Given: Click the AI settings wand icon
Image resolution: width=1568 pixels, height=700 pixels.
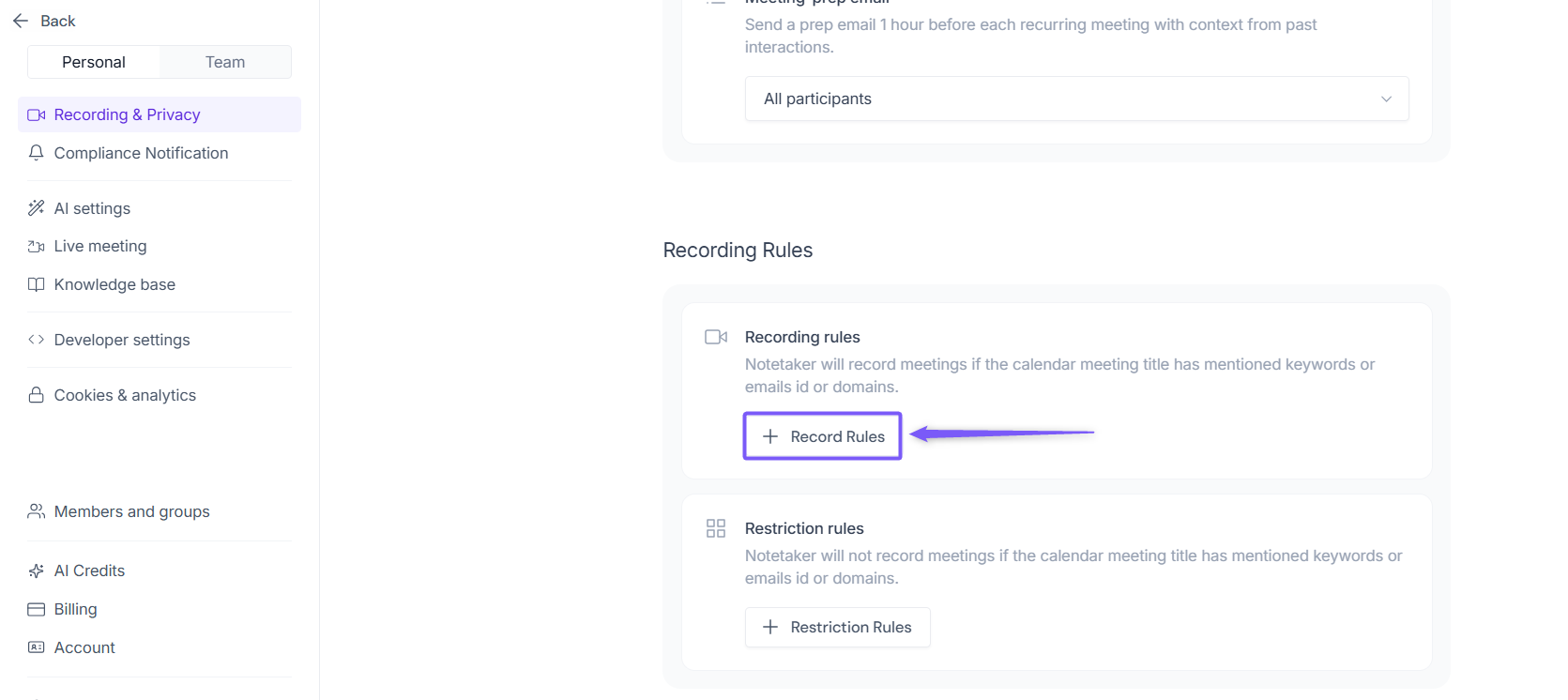Looking at the screenshot, I should 37,208.
